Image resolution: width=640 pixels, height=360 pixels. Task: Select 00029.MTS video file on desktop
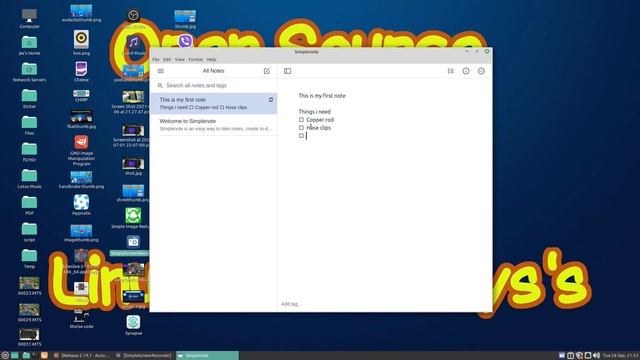(29, 312)
